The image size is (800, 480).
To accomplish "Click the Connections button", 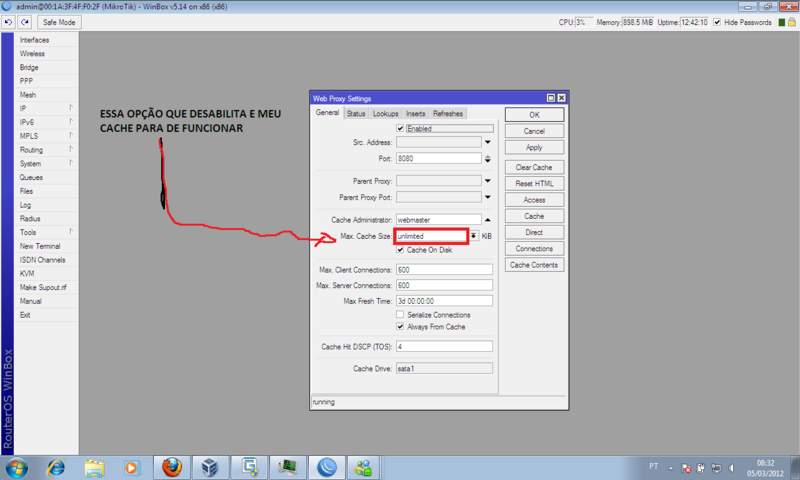I will pos(534,249).
